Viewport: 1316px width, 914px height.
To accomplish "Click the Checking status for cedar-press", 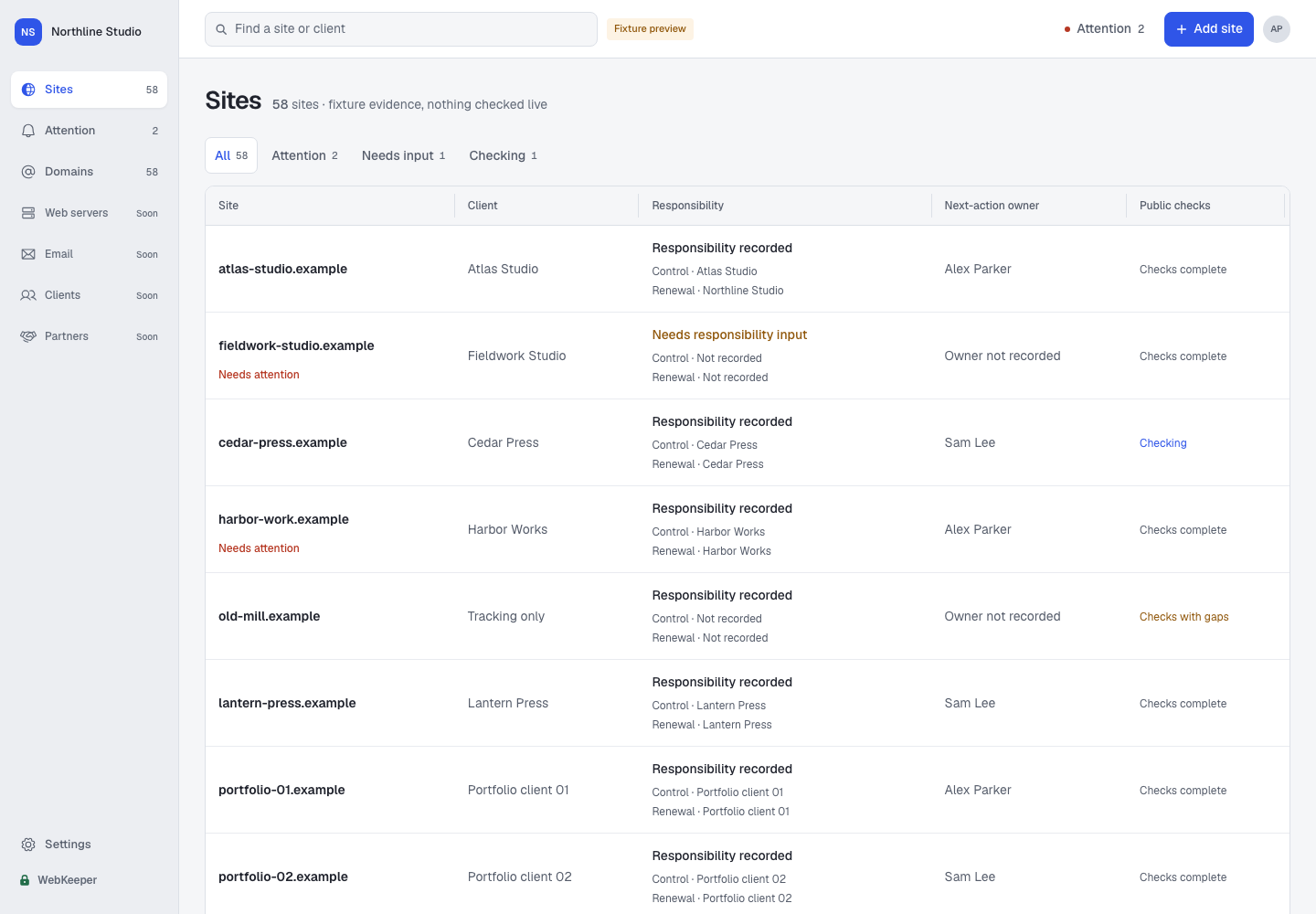I will click(1162, 443).
